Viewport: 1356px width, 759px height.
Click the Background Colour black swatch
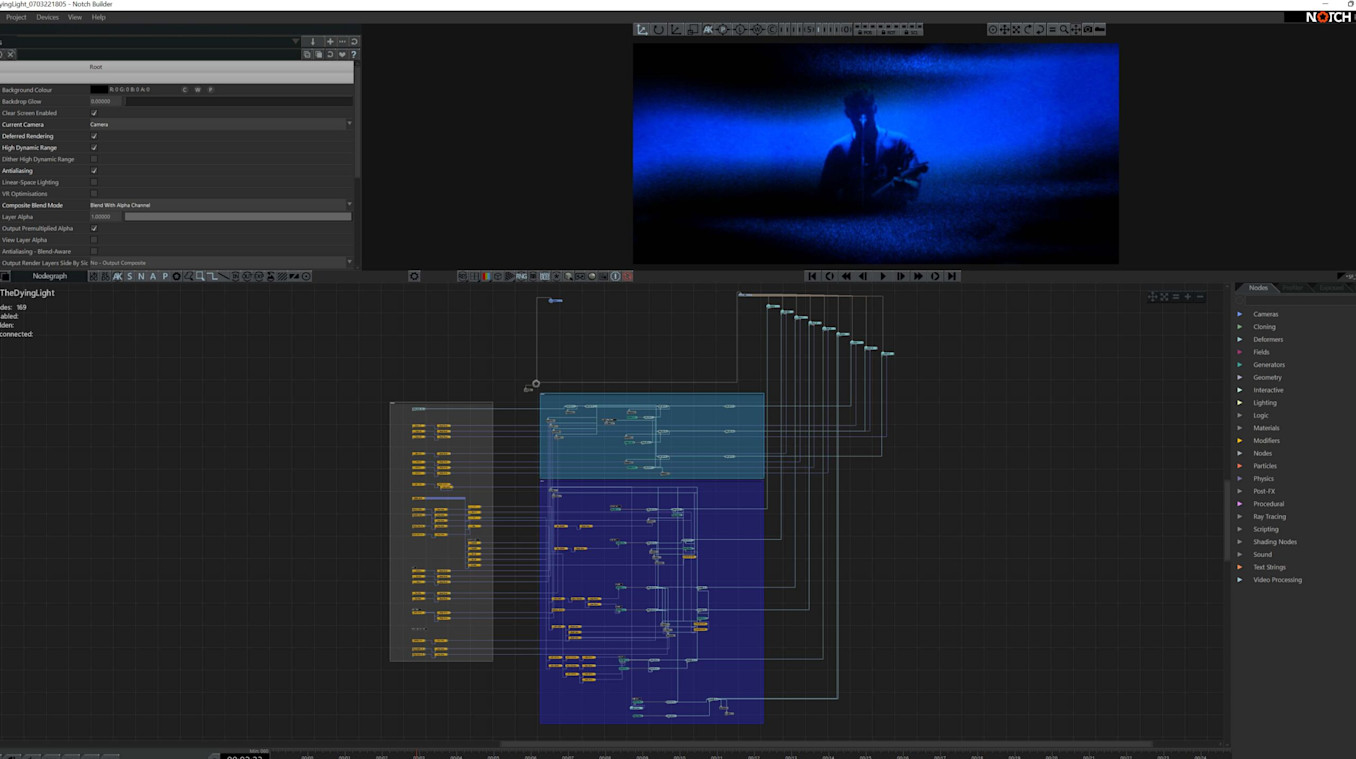tap(99, 90)
